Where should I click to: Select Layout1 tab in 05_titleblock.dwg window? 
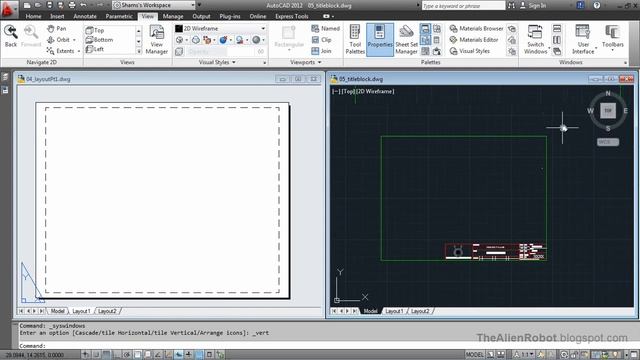pos(394,311)
